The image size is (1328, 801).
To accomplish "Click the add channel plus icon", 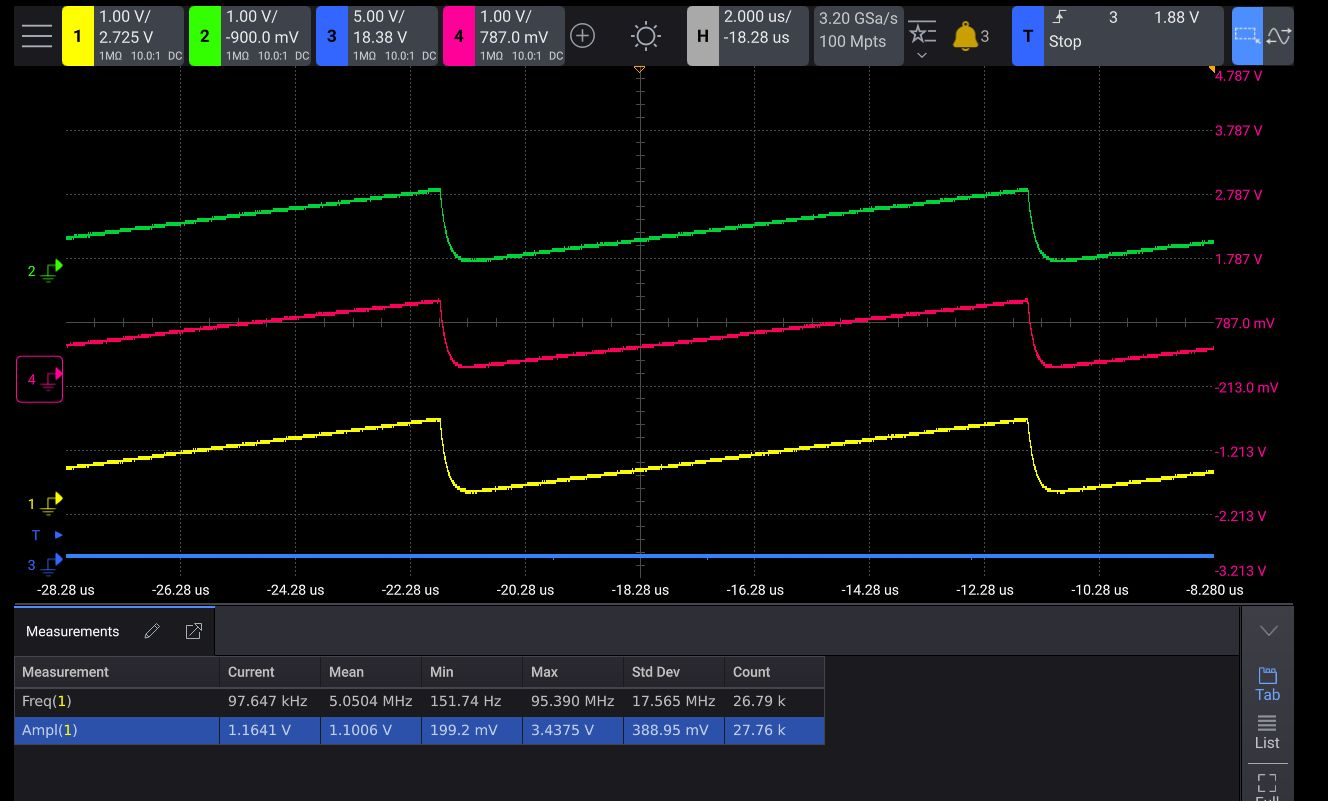I will coord(582,36).
